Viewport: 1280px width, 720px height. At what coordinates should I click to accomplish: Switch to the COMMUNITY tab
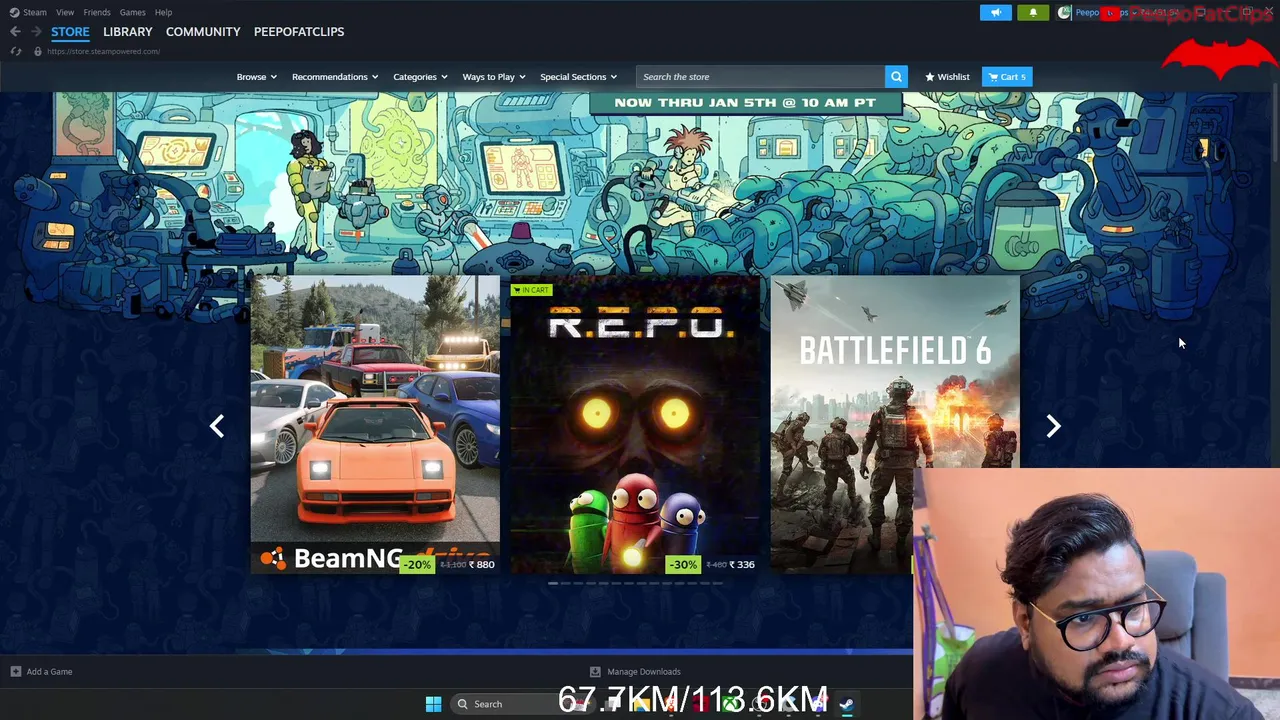pyautogui.click(x=203, y=32)
